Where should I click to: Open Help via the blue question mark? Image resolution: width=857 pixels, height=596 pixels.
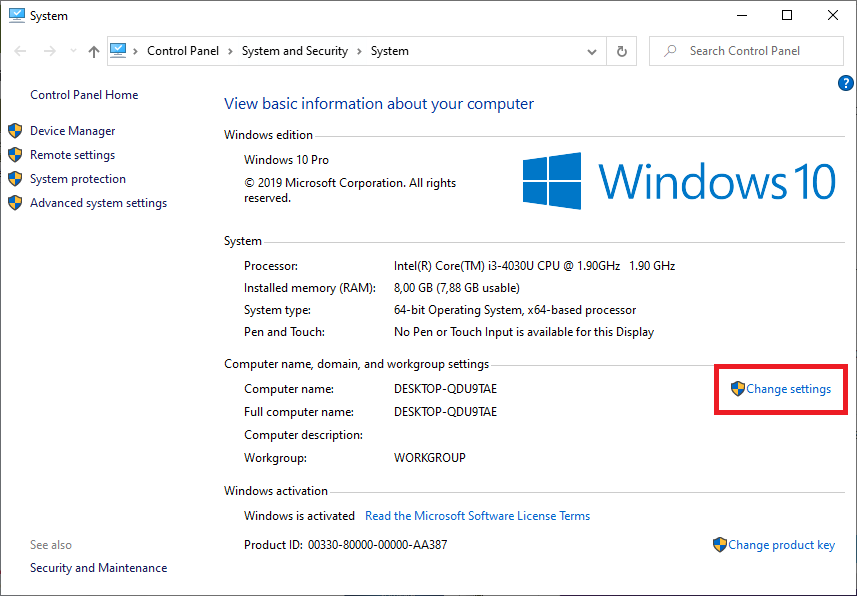845,84
